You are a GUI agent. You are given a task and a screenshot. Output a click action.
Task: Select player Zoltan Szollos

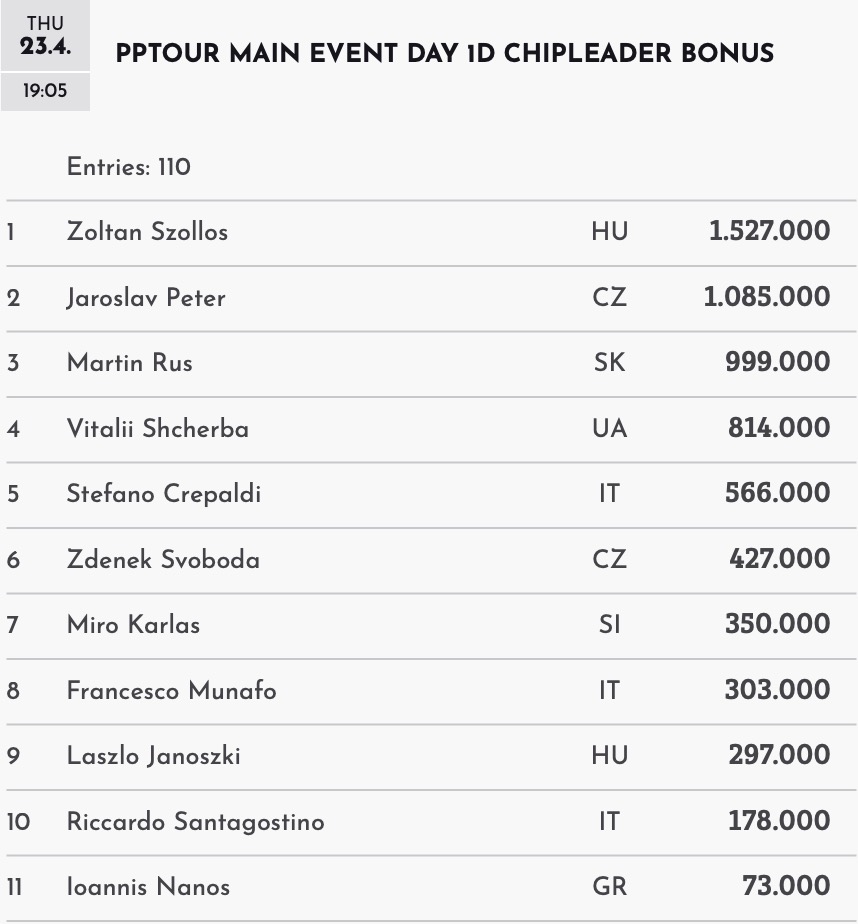click(147, 232)
